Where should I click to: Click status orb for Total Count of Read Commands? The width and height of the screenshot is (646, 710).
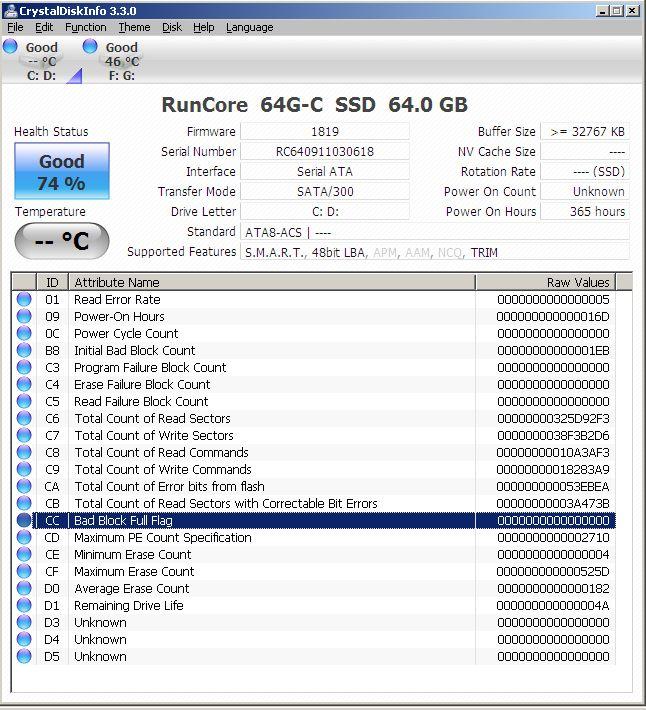(x=24, y=452)
